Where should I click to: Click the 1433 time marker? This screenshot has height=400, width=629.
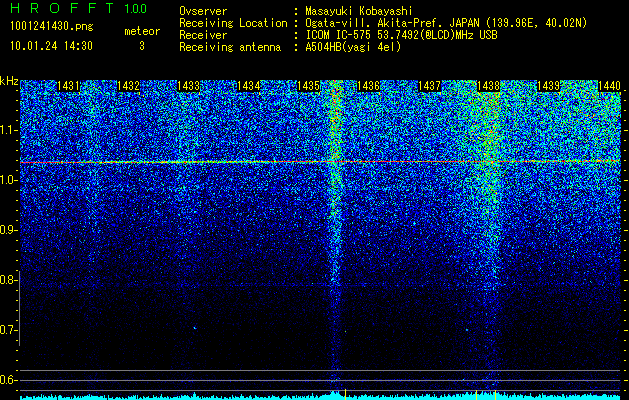click(x=188, y=86)
